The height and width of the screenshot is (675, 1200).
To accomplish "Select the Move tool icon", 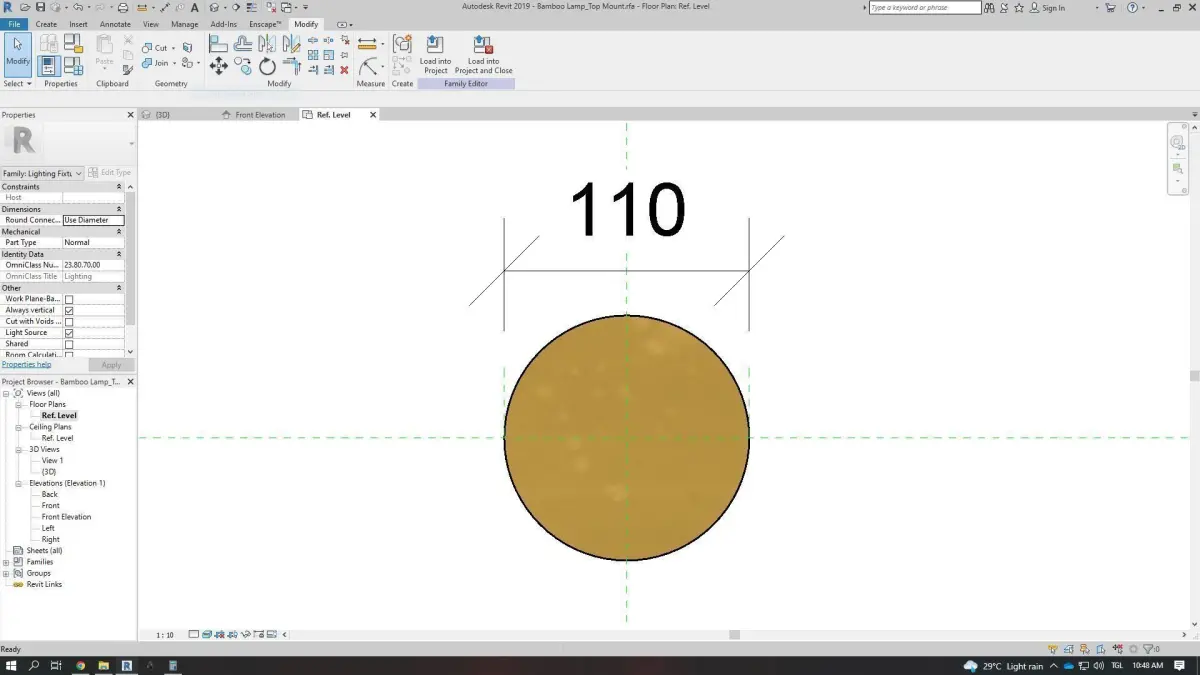I will [x=219, y=67].
